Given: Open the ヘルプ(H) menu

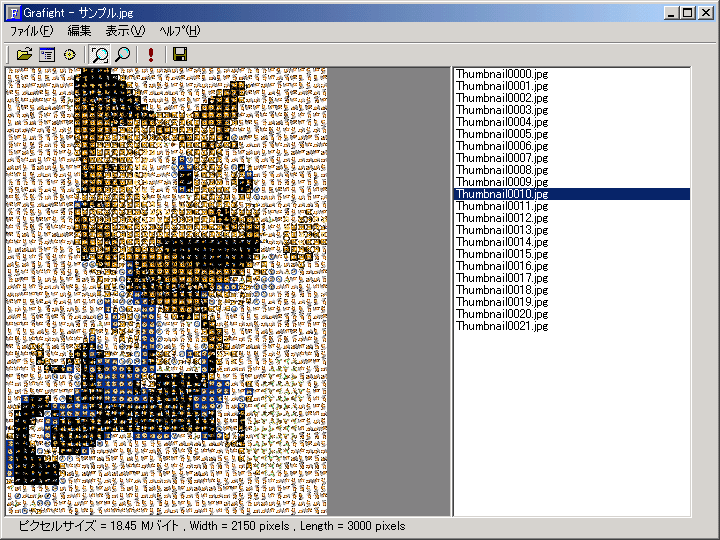Looking at the screenshot, I should tap(180, 31).
